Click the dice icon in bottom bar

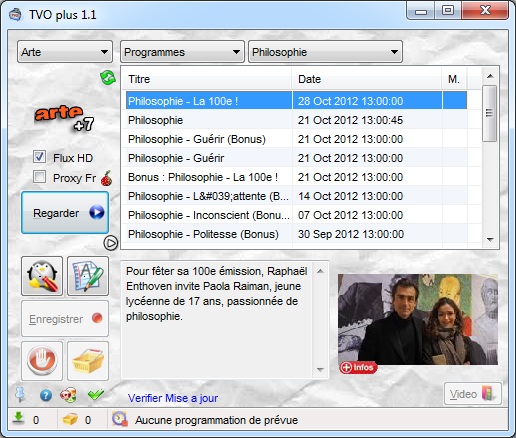click(68, 395)
